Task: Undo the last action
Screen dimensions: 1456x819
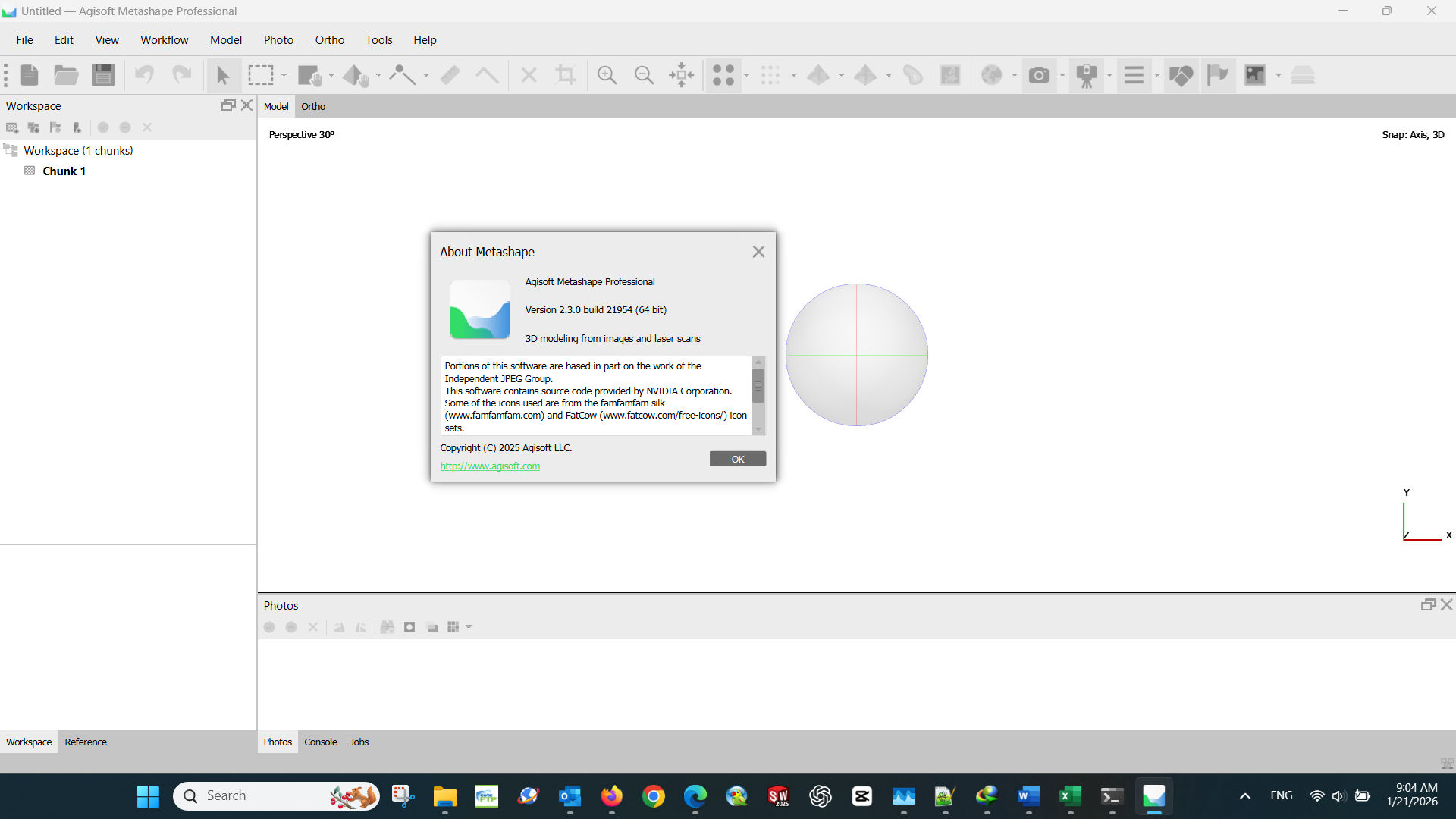Action: pyautogui.click(x=144, y=75)
